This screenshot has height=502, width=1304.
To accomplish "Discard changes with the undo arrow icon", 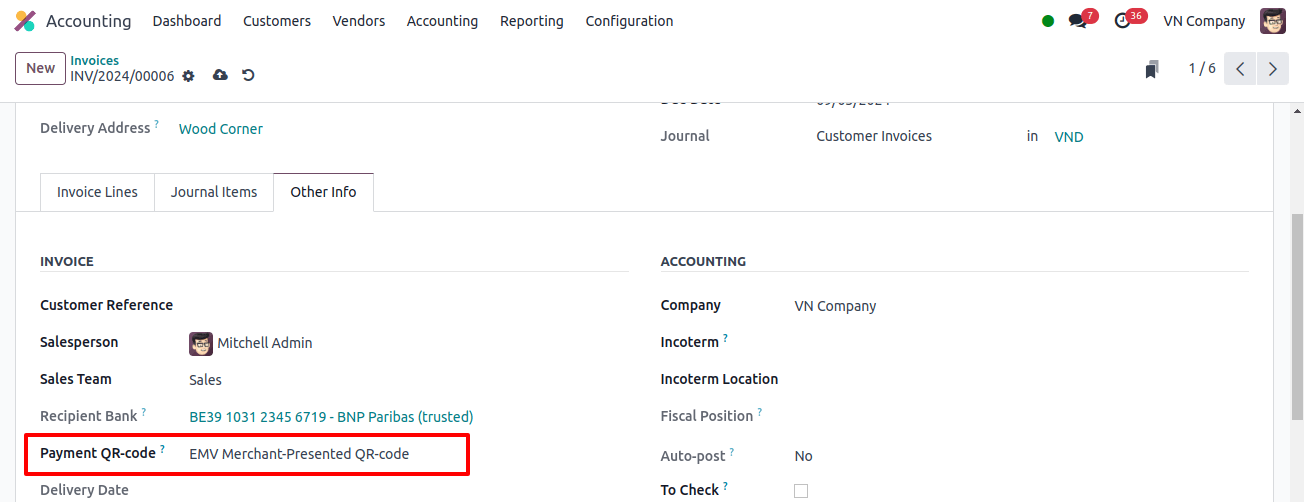I will (248, 76).
